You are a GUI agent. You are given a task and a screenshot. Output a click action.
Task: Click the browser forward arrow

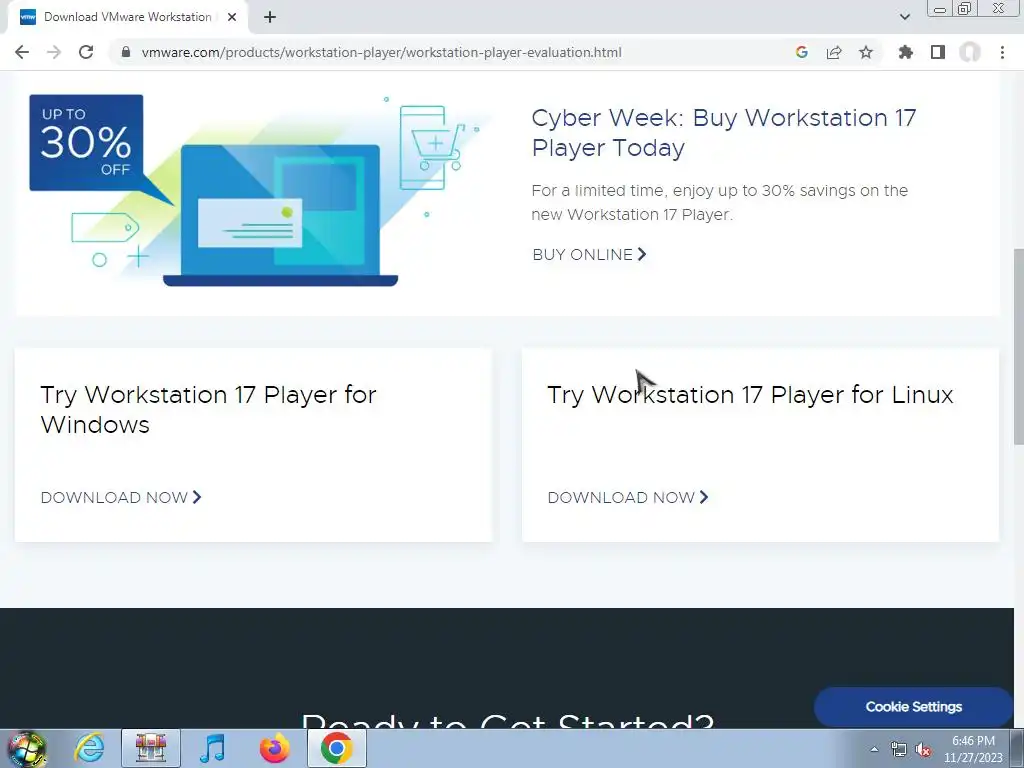coord(54,52)
